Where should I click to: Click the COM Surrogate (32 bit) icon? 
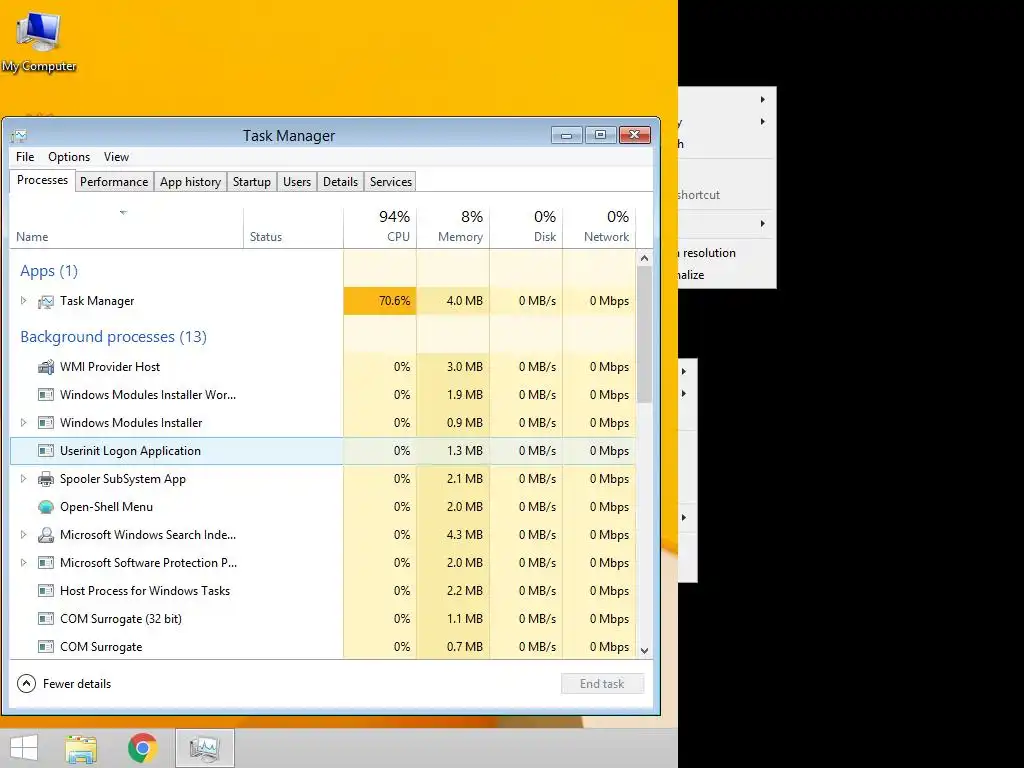tap(46, 619)
